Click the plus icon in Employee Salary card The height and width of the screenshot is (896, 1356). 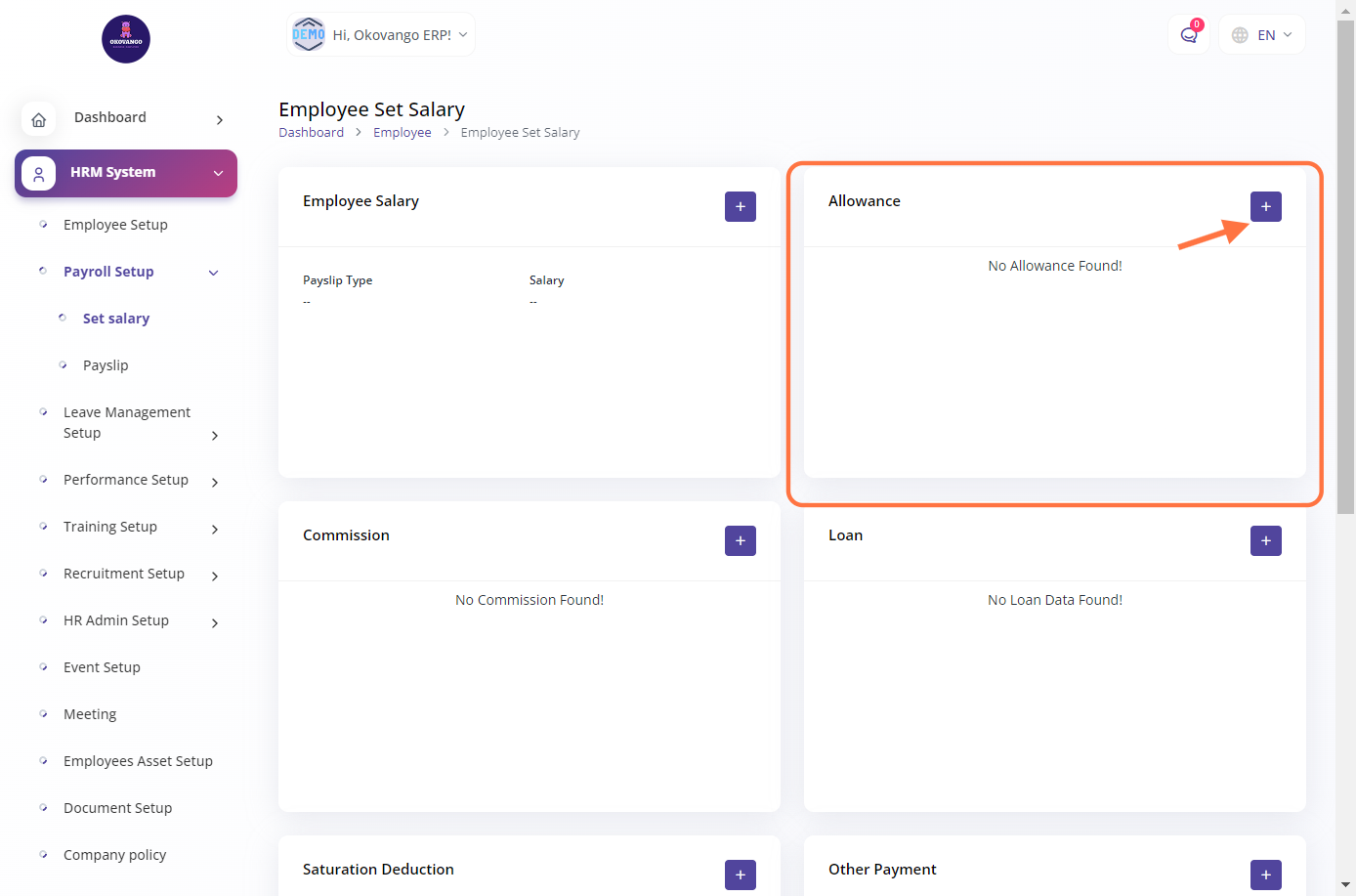pos(740,206)
